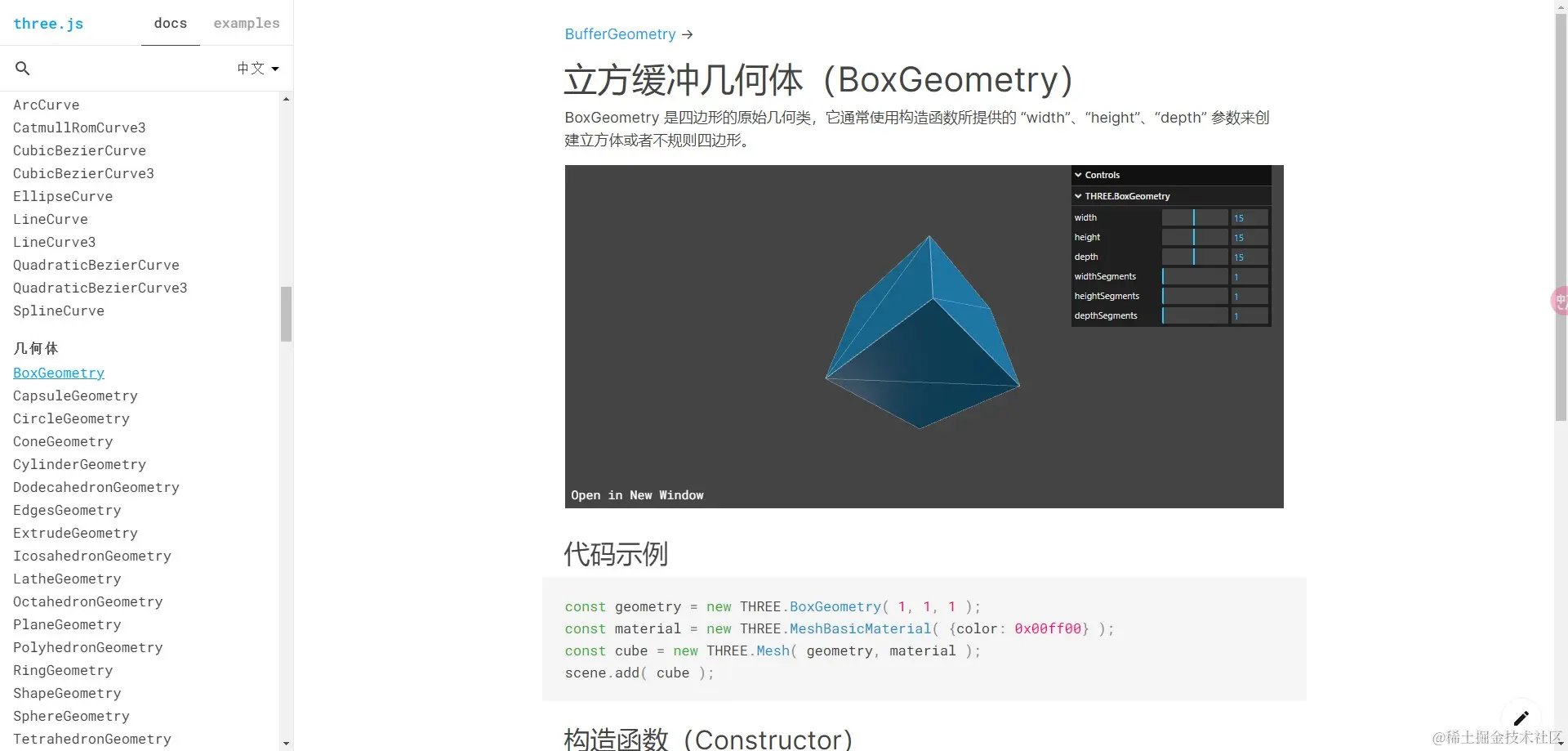This screenshot has height=751, width=1568.
Task: Click the depthSegments value field
Action: click(x=1249, y=315)
